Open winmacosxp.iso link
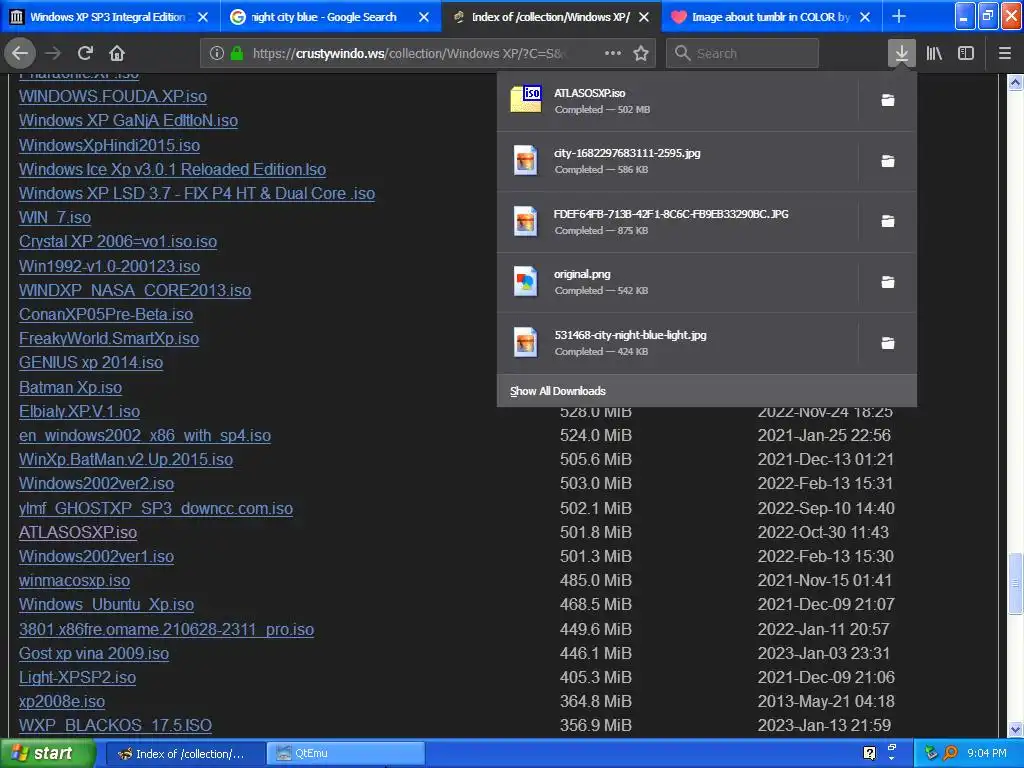 tap(74, 581)
